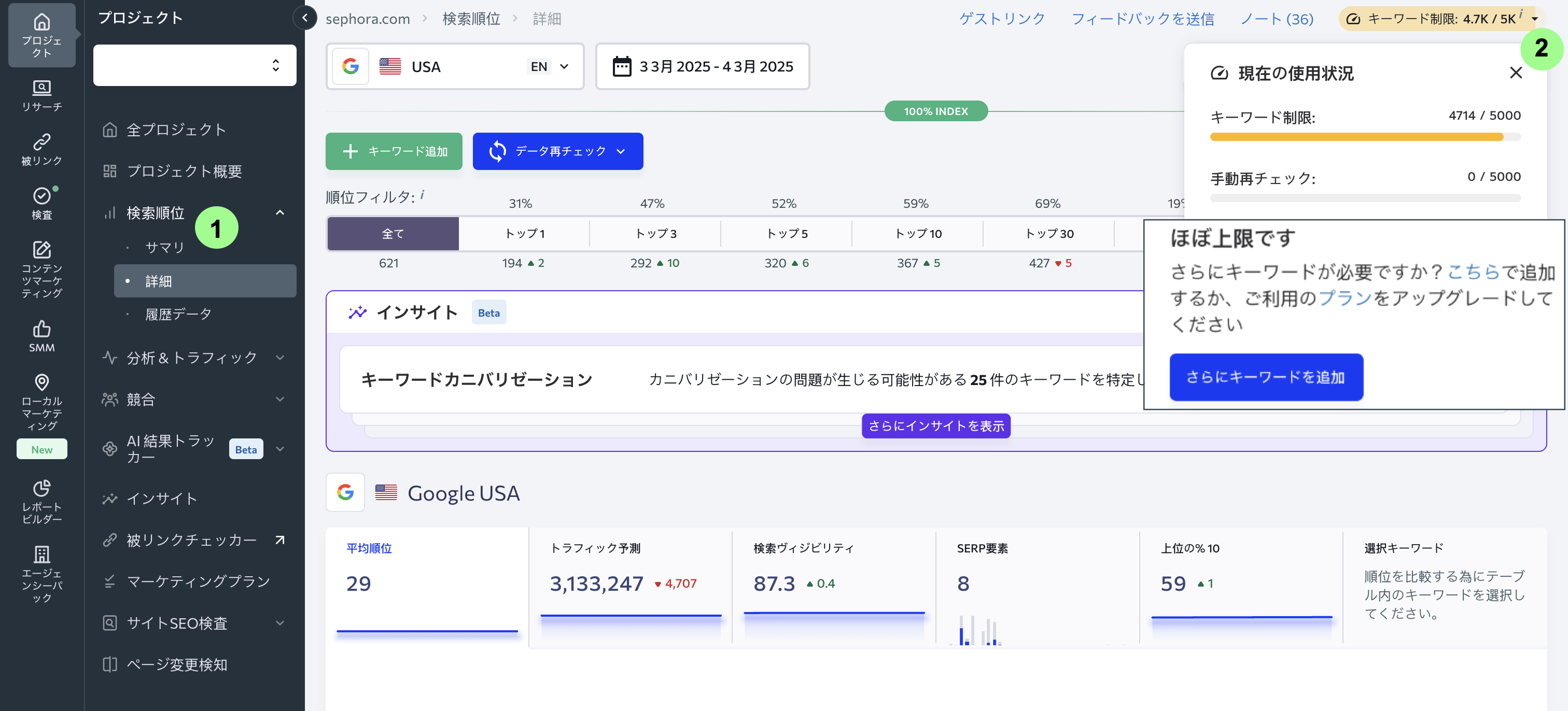Click the こちら link in limit popup
The width and height of the screenshot is (1568, 711).
pos(1474,272)
